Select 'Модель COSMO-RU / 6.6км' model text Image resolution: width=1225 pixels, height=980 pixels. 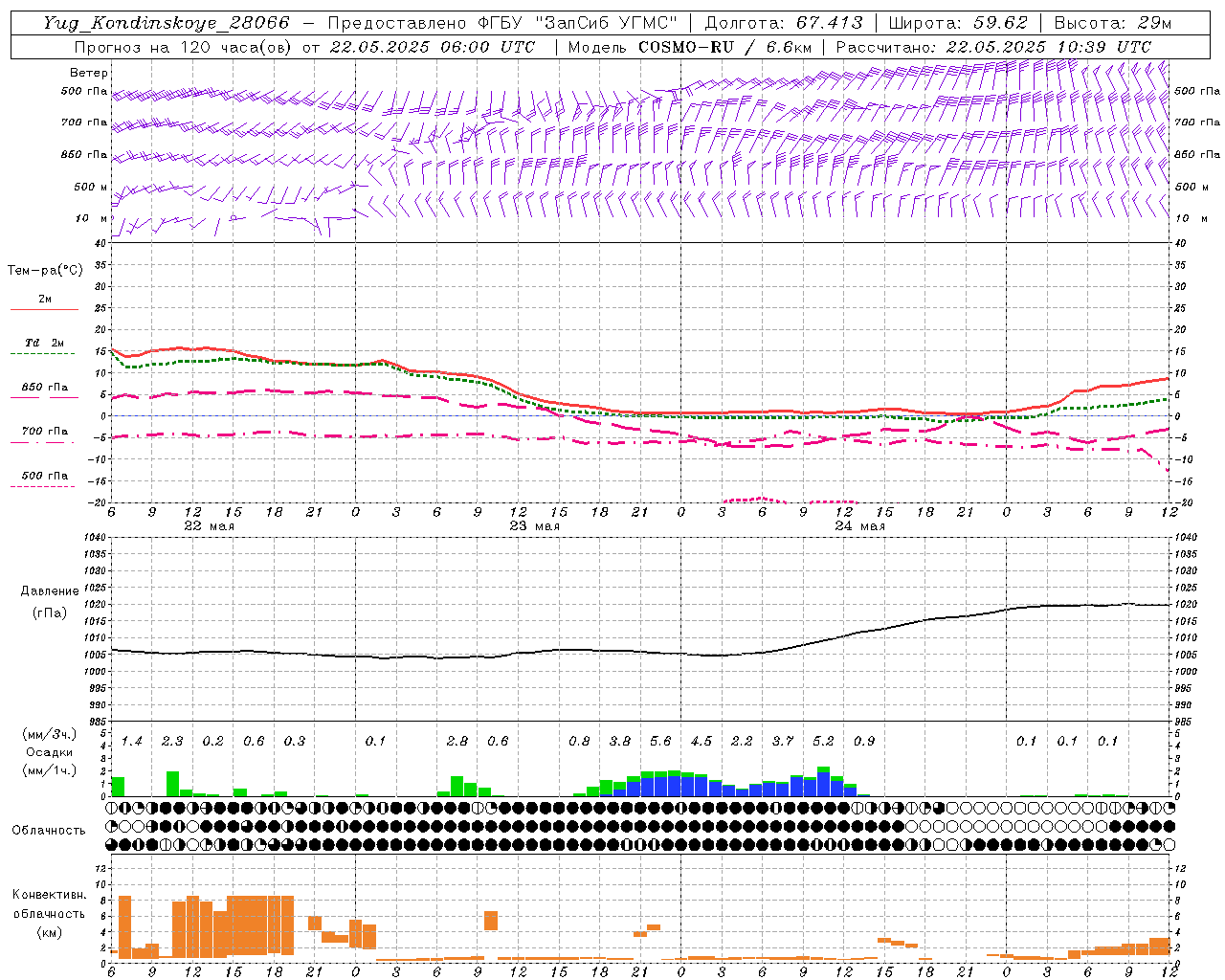point(689,47)
